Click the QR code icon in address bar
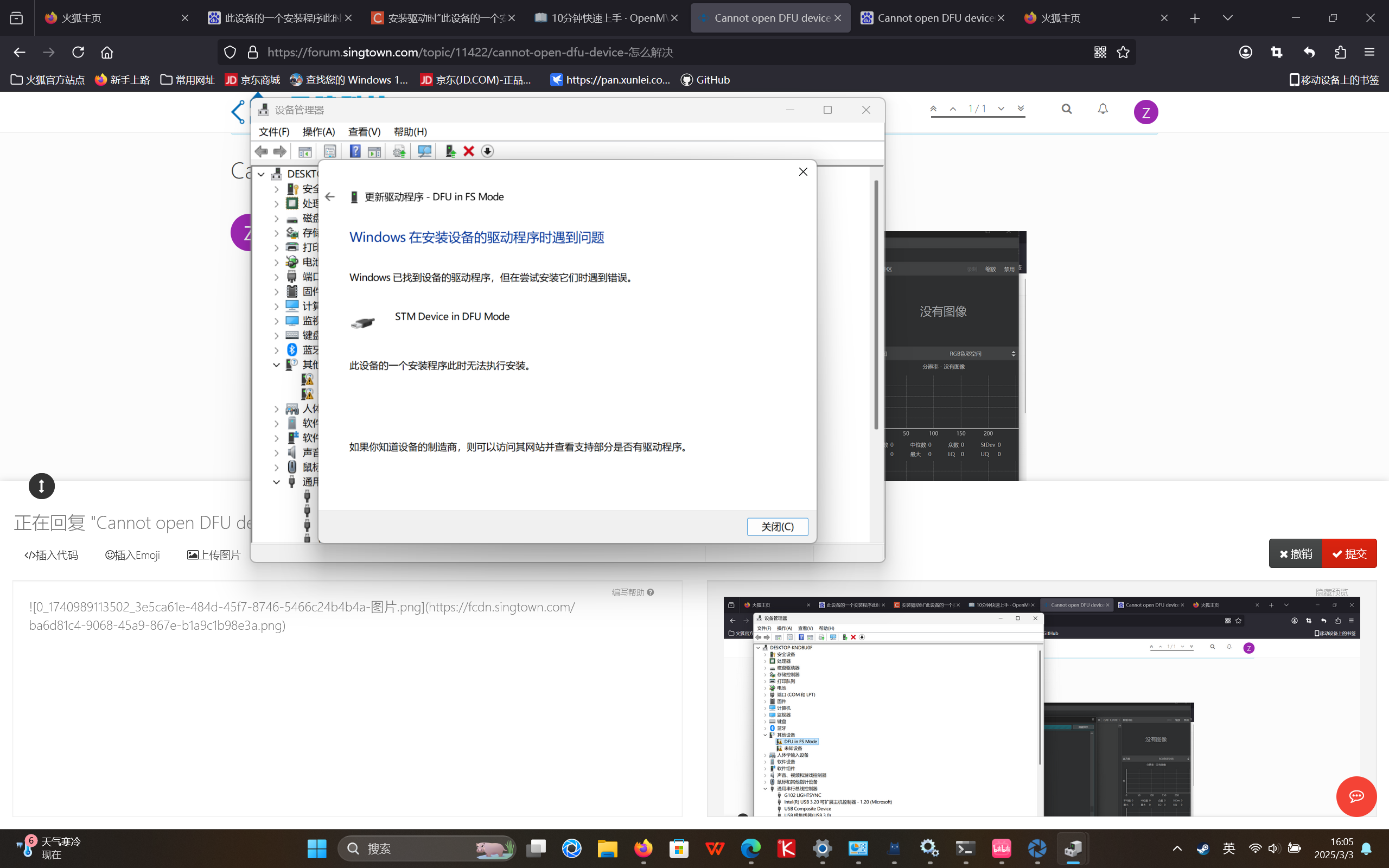Viewport: 1389px width, 868px height. [1100, 52]
